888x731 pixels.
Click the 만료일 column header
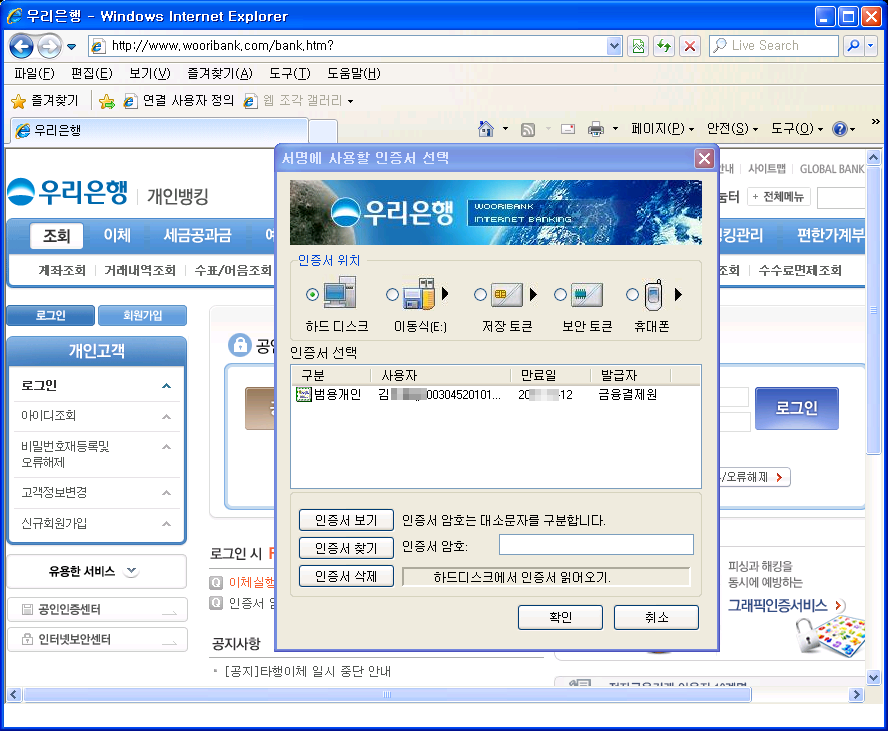pyautogui.click(x=551, y=375)
